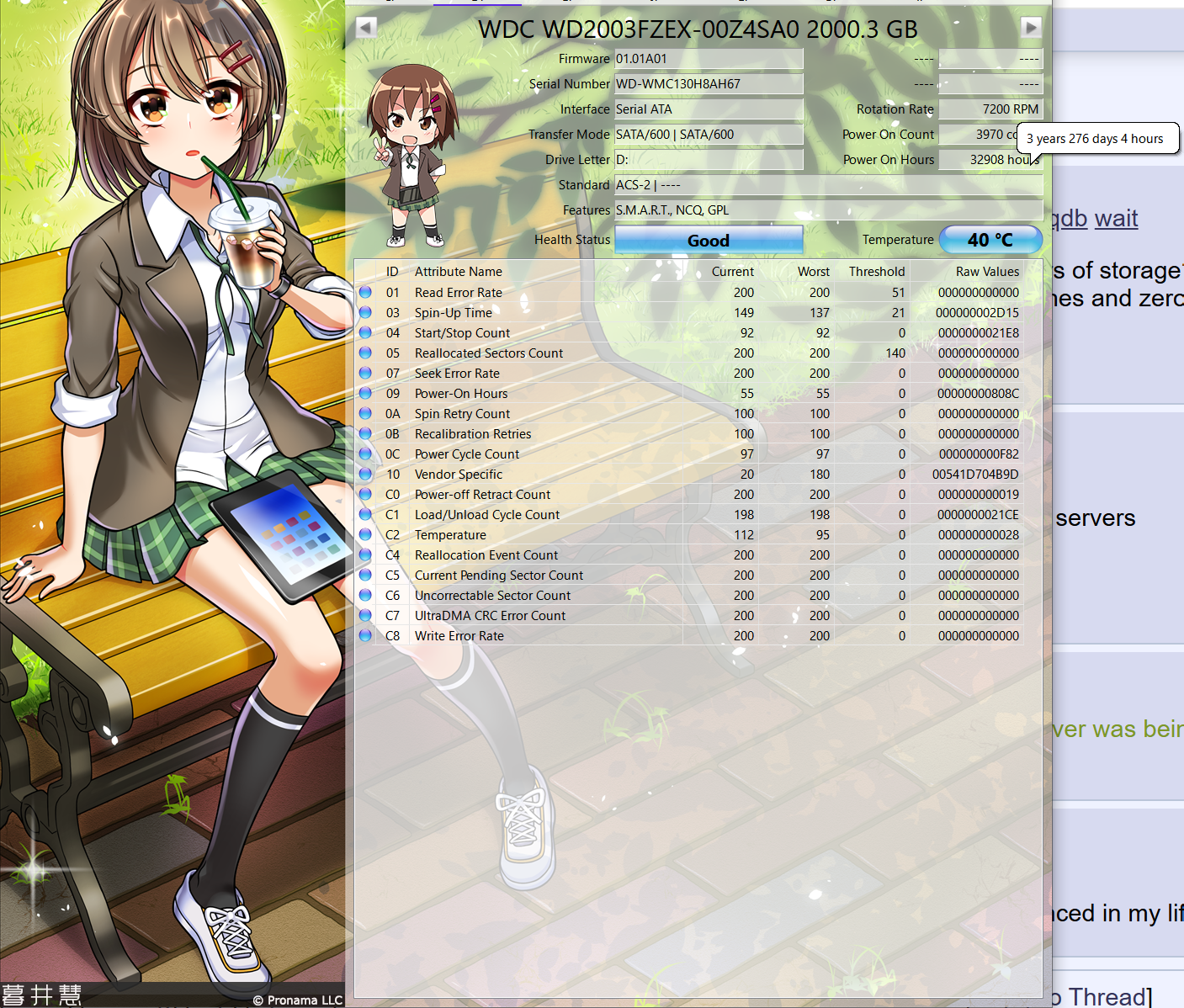
Task: Click the small chibi Shizuku character
Action: (411, 156)
